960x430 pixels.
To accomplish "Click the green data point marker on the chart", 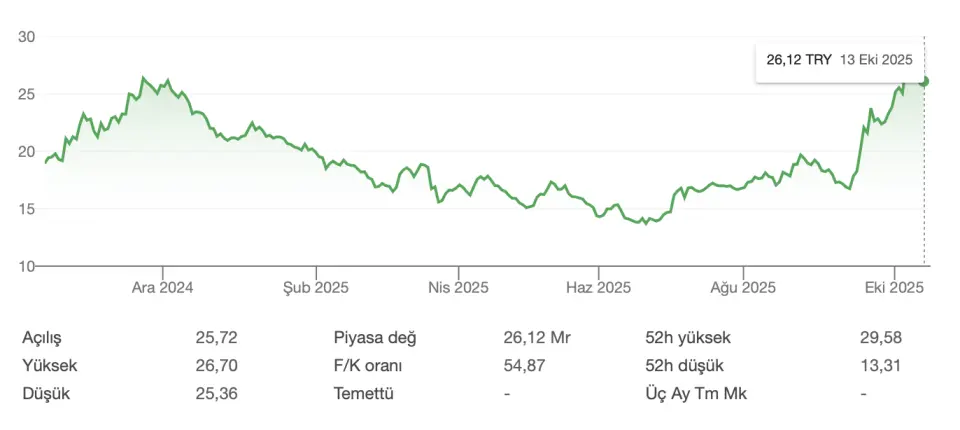I will coord(925,81).
